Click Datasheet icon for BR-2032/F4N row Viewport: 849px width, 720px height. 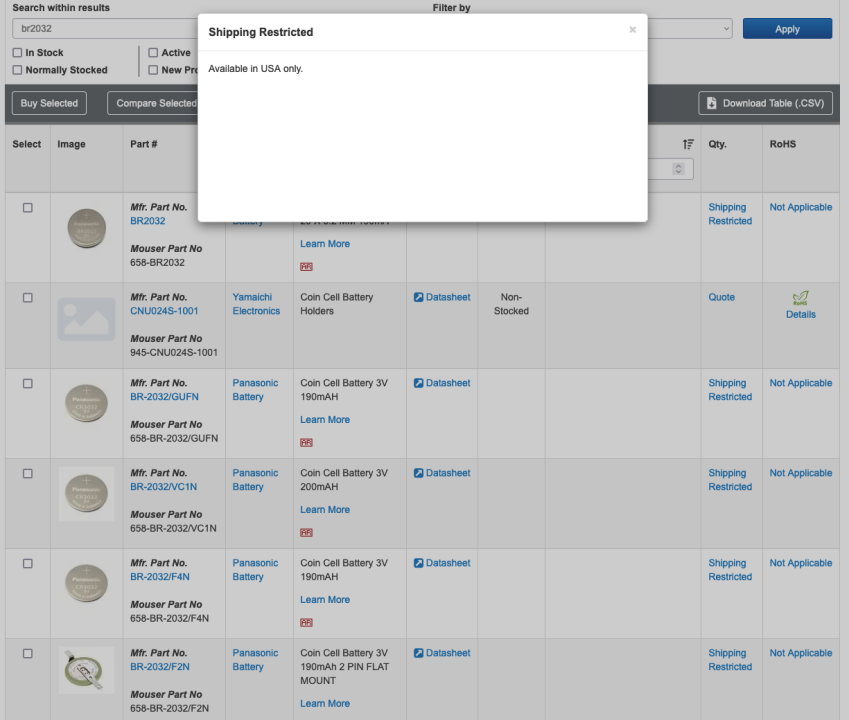point(419,563)
